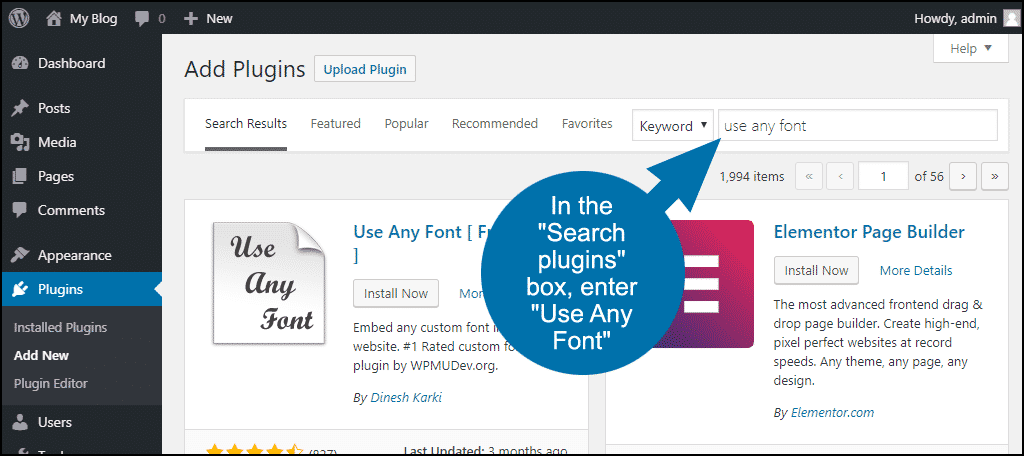This screenshot has width=1024, height=456.
Task: Expand the Help dropdown tab
Action: [970, 48]
